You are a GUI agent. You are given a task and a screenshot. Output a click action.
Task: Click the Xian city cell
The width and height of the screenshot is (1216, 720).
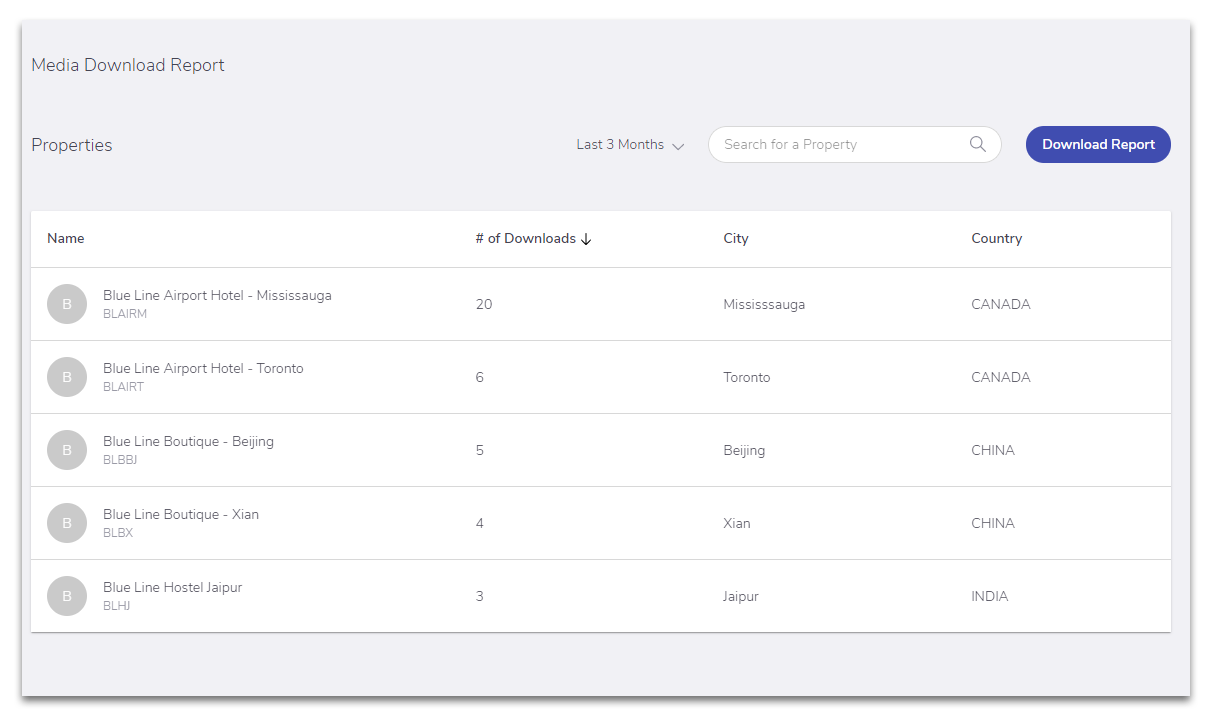(x=737, y=523)
